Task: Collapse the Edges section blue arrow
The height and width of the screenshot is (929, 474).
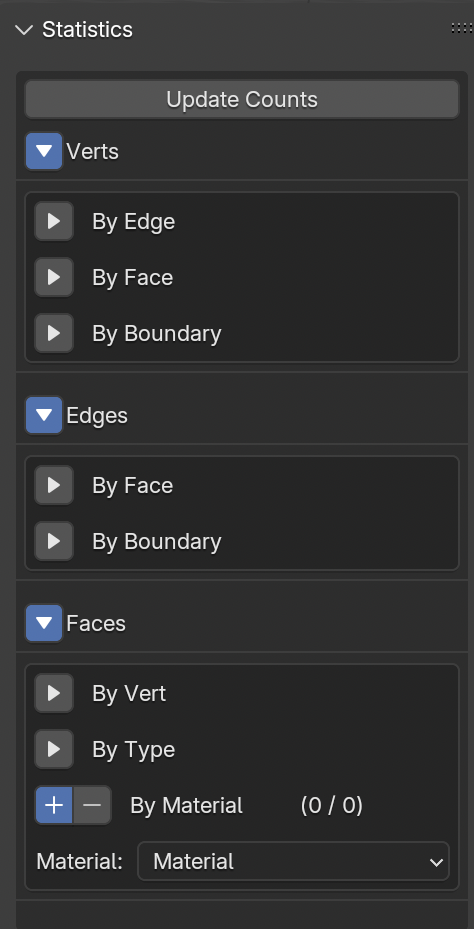Action: tap(44, 415)
